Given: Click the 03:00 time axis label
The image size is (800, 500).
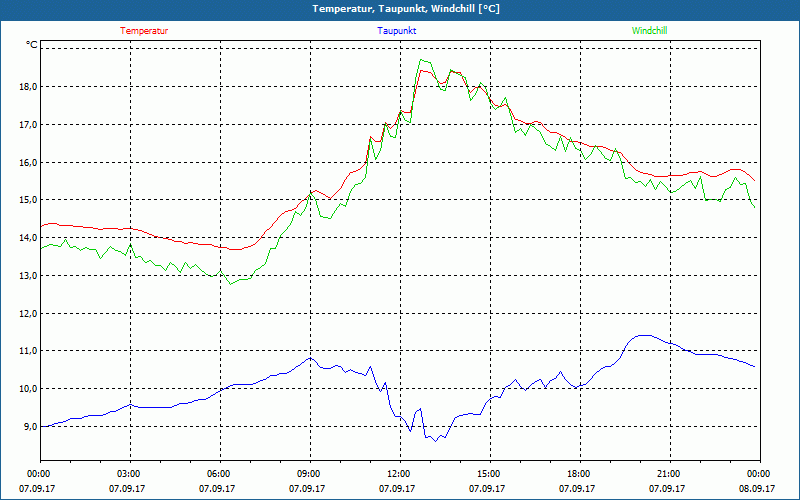Looking at the screenshot, I should [130, 474].
